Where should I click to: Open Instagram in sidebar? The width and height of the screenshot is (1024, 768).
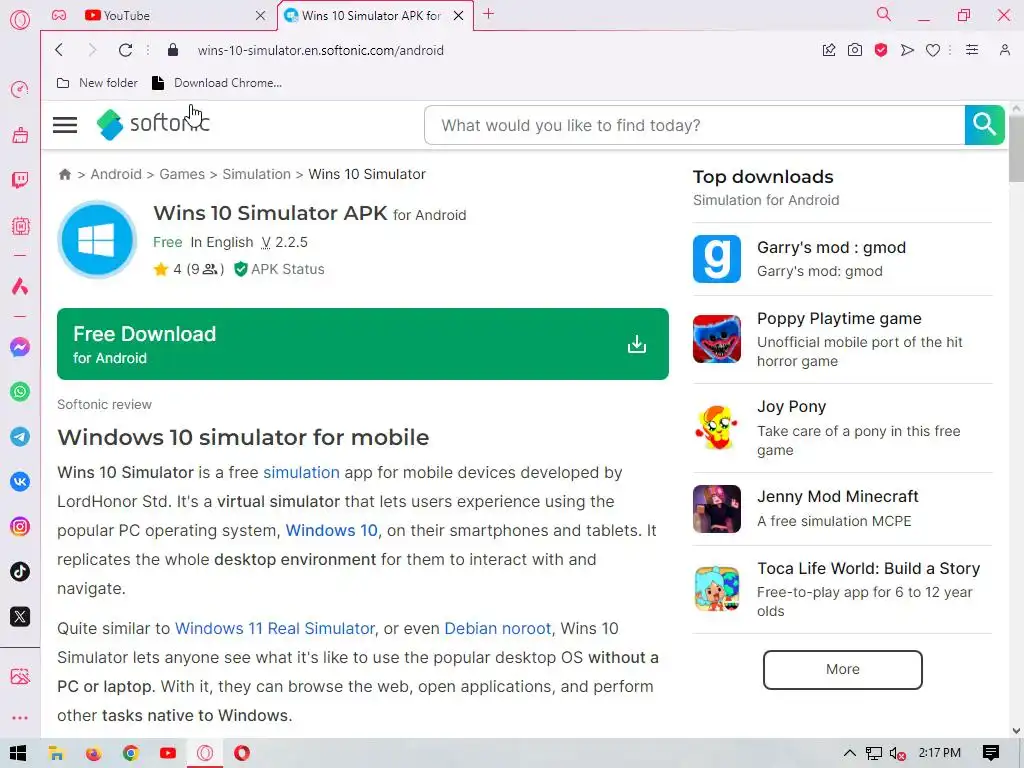point(20,527)
